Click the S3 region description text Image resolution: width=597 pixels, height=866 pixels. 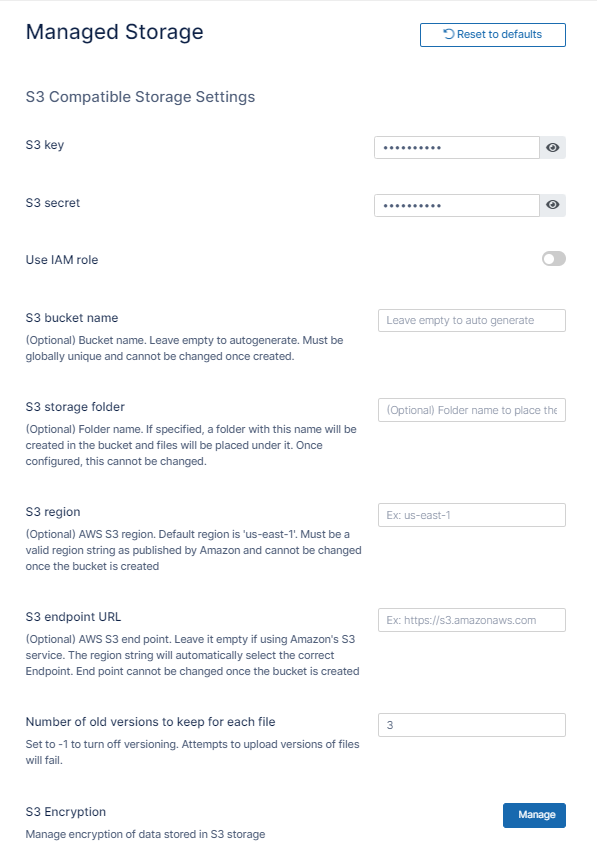[x=193, y=550]
